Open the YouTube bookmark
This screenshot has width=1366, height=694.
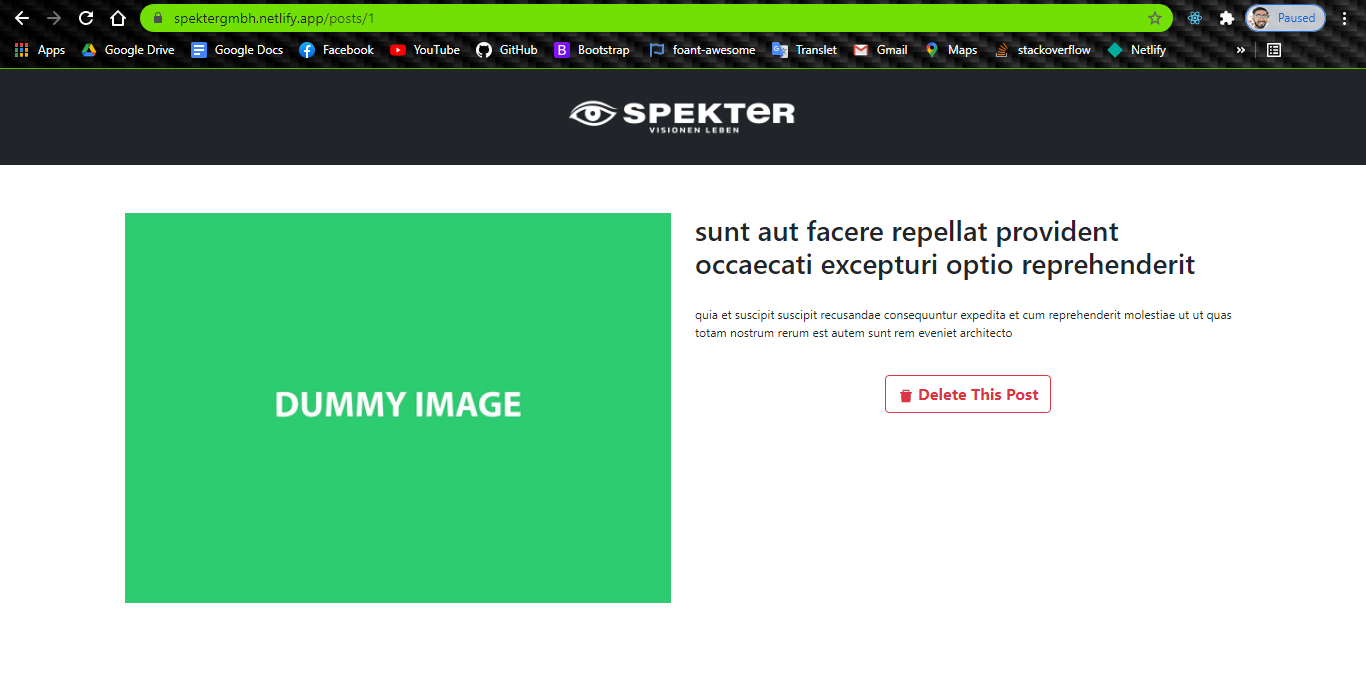point(425,50)
